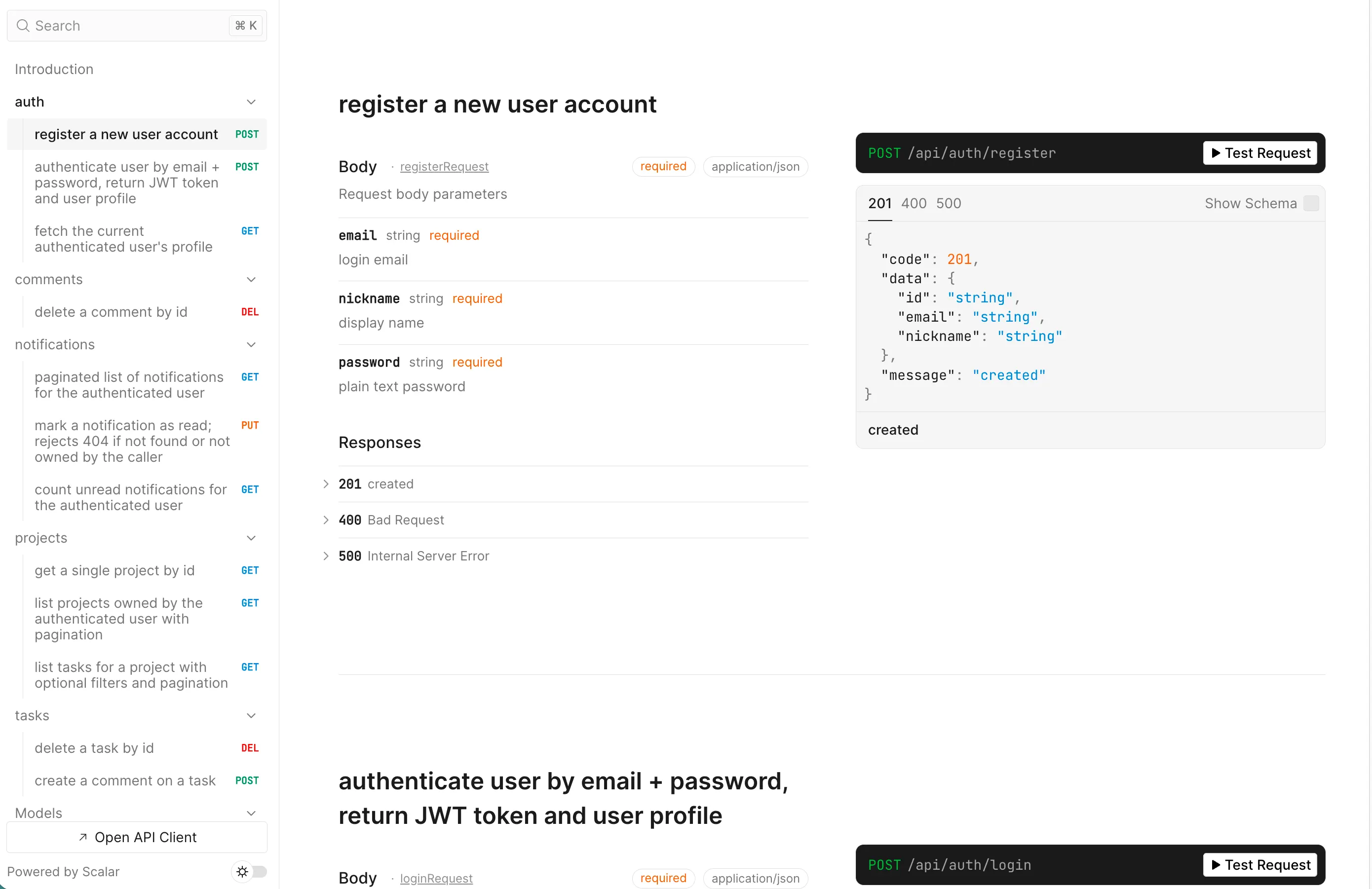This screenshot has height=889, width=1372.
Task: Open create a comment on a task entry
Action: (x=137, y=780)
